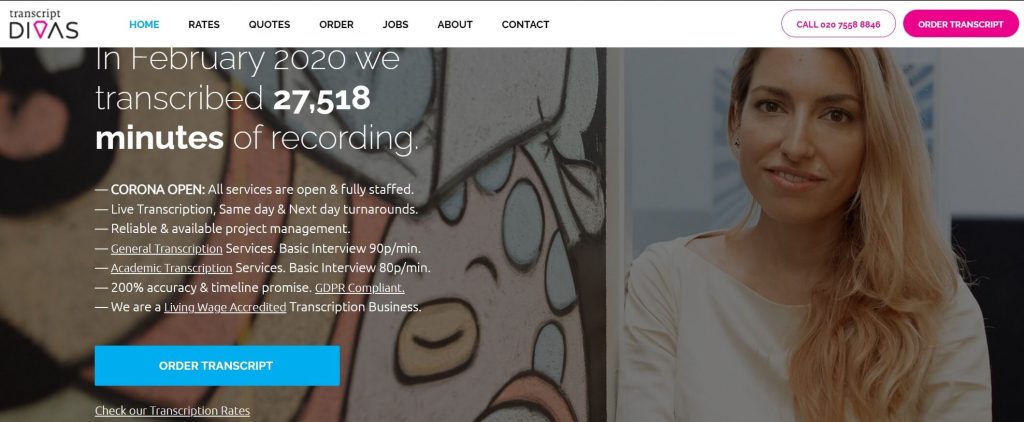Click the blue ORDER TRANSCRIPT button
This screenshot has width=1024, height=422.
coord(217,366)
